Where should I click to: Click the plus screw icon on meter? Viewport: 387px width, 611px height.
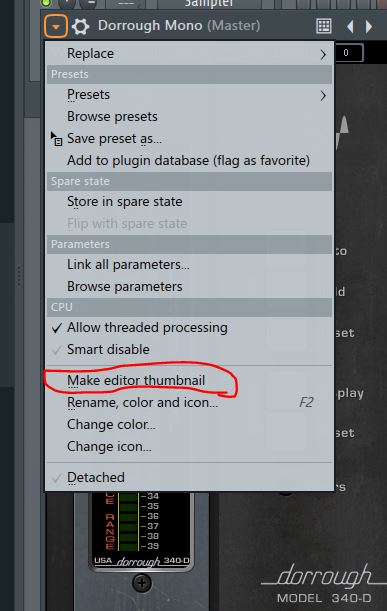click(141, 583)
